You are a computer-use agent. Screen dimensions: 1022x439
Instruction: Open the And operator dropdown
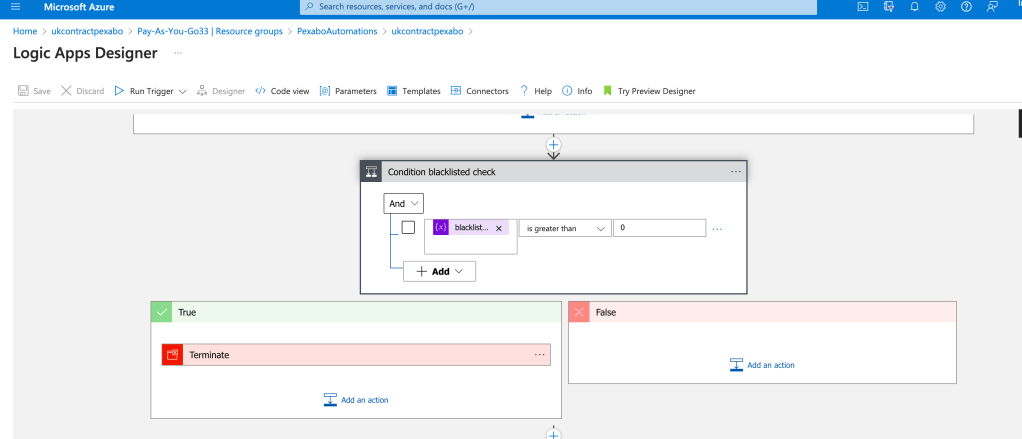point(403,203)
